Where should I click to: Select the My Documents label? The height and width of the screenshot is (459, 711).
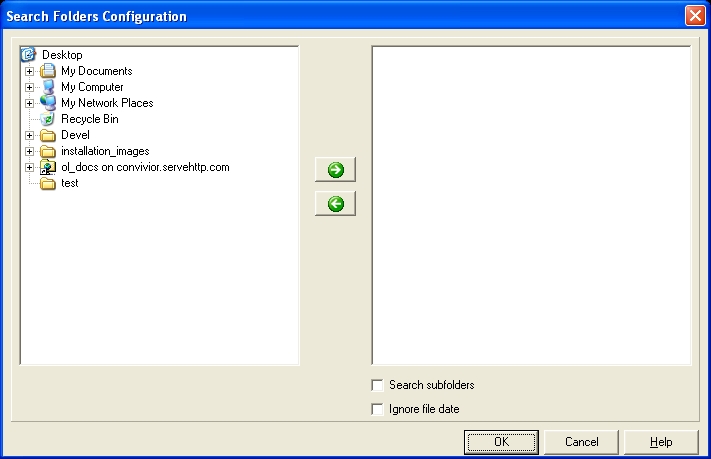click(x=97, y=71)
